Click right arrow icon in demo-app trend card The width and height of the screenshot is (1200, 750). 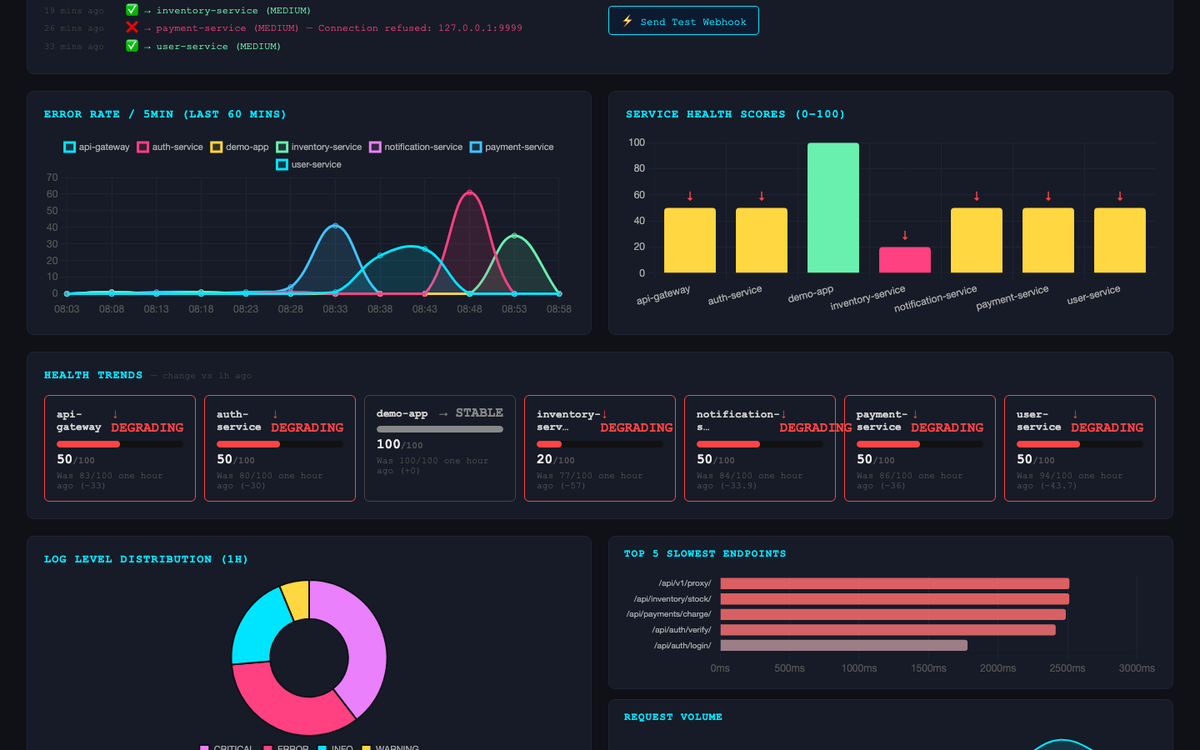(x=443, y=413)
